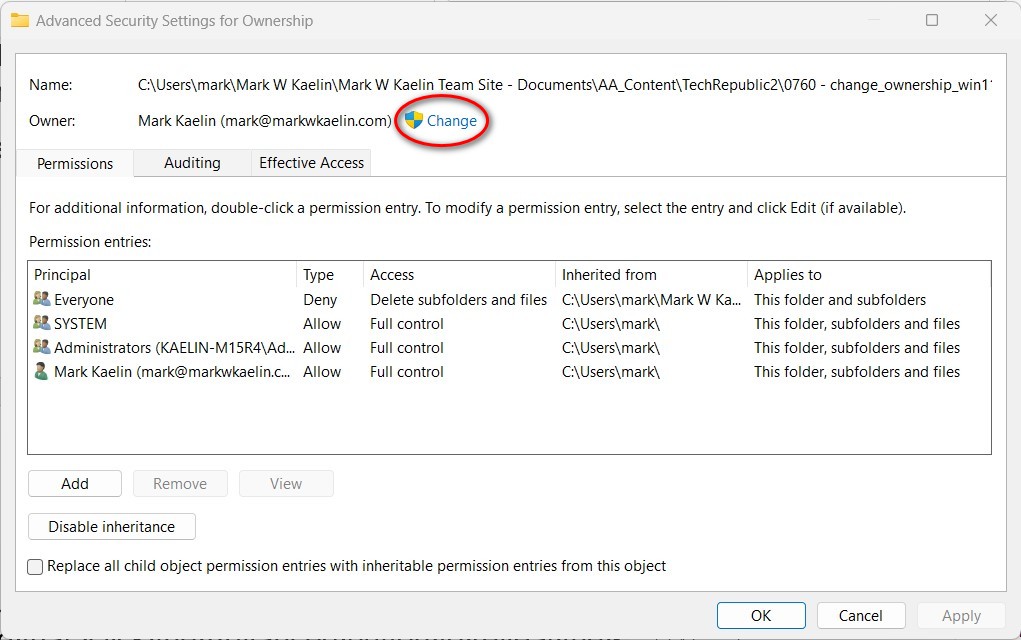
Task: Click the View button for selected entry
Action: [x=286, y=483]
